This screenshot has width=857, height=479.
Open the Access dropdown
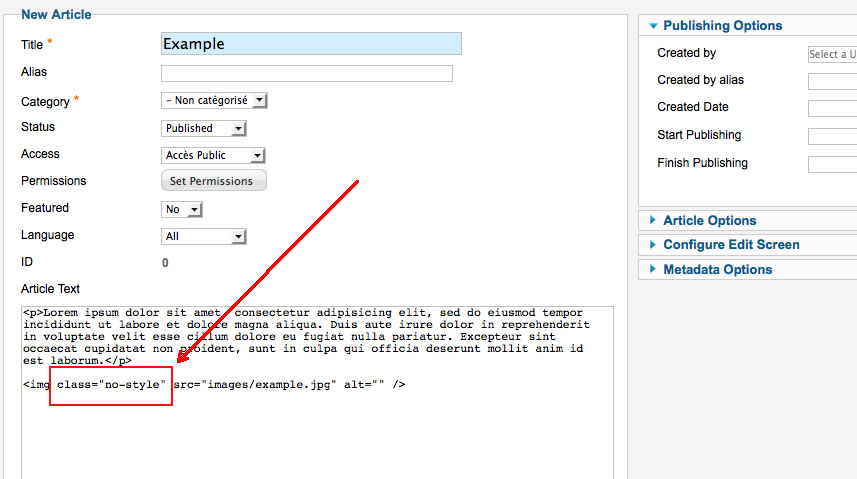click(x=213, y=155)
